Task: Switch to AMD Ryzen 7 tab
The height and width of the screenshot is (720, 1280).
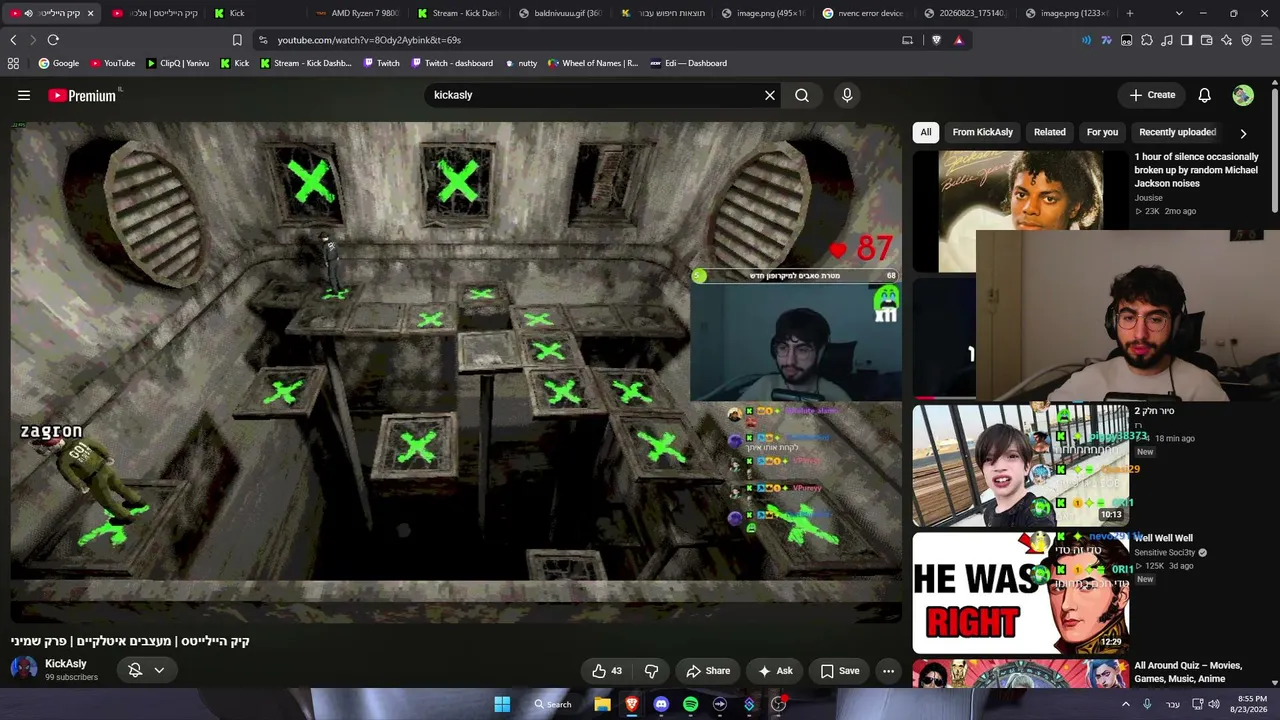Action: point(357,13)
